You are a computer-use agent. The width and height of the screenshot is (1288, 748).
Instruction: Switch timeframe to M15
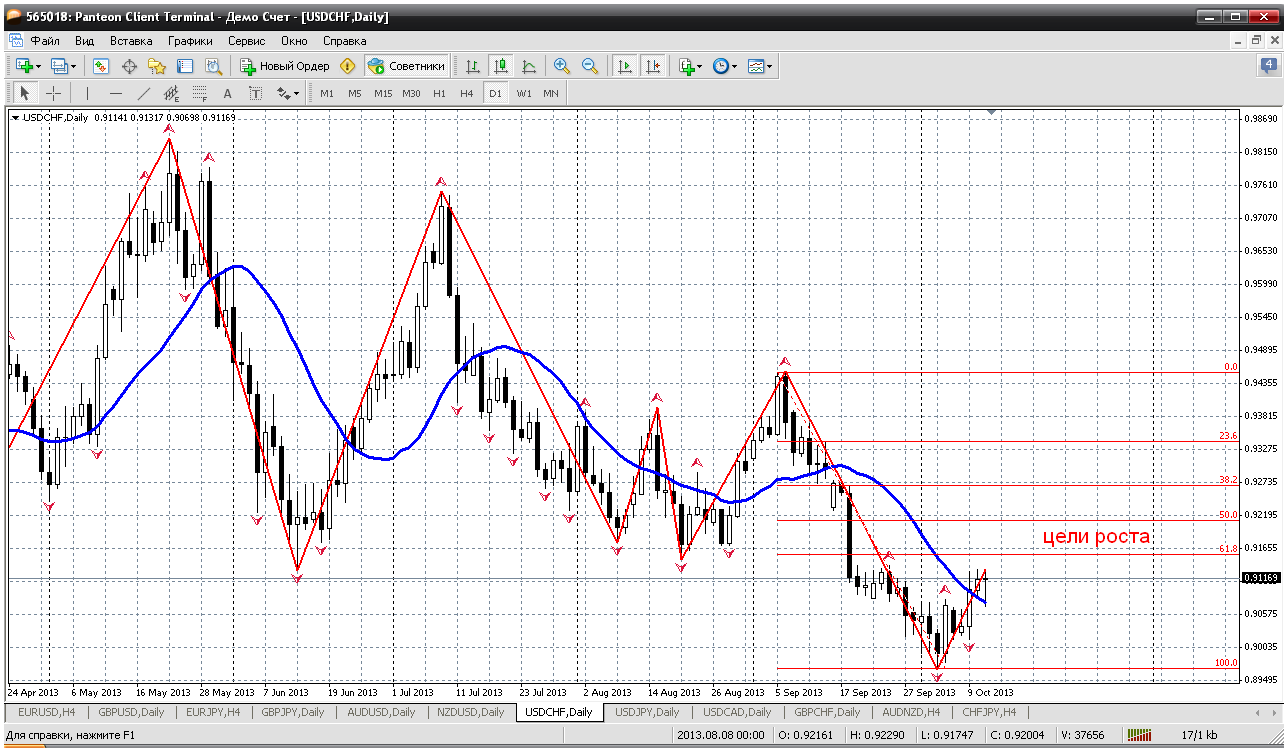(383, 93)
